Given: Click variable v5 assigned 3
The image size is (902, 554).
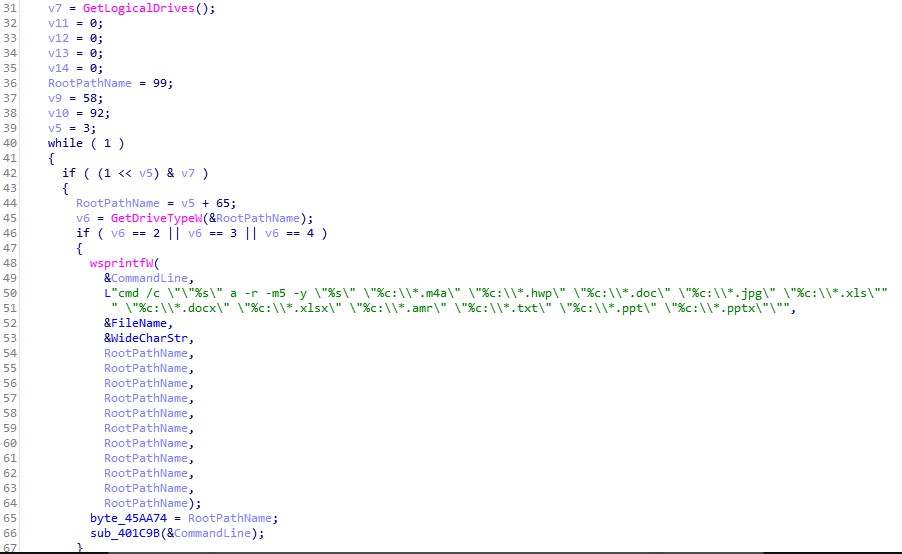Looking at the screenshot, I should coord(55,128).
